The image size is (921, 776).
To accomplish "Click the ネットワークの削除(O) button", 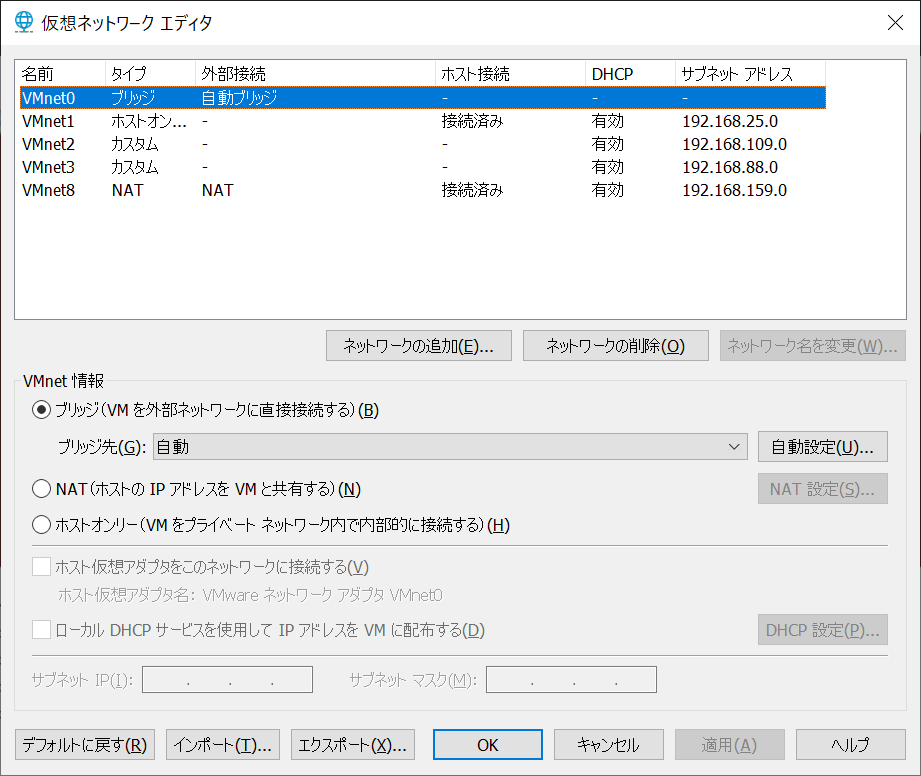I will pos(616,346).
